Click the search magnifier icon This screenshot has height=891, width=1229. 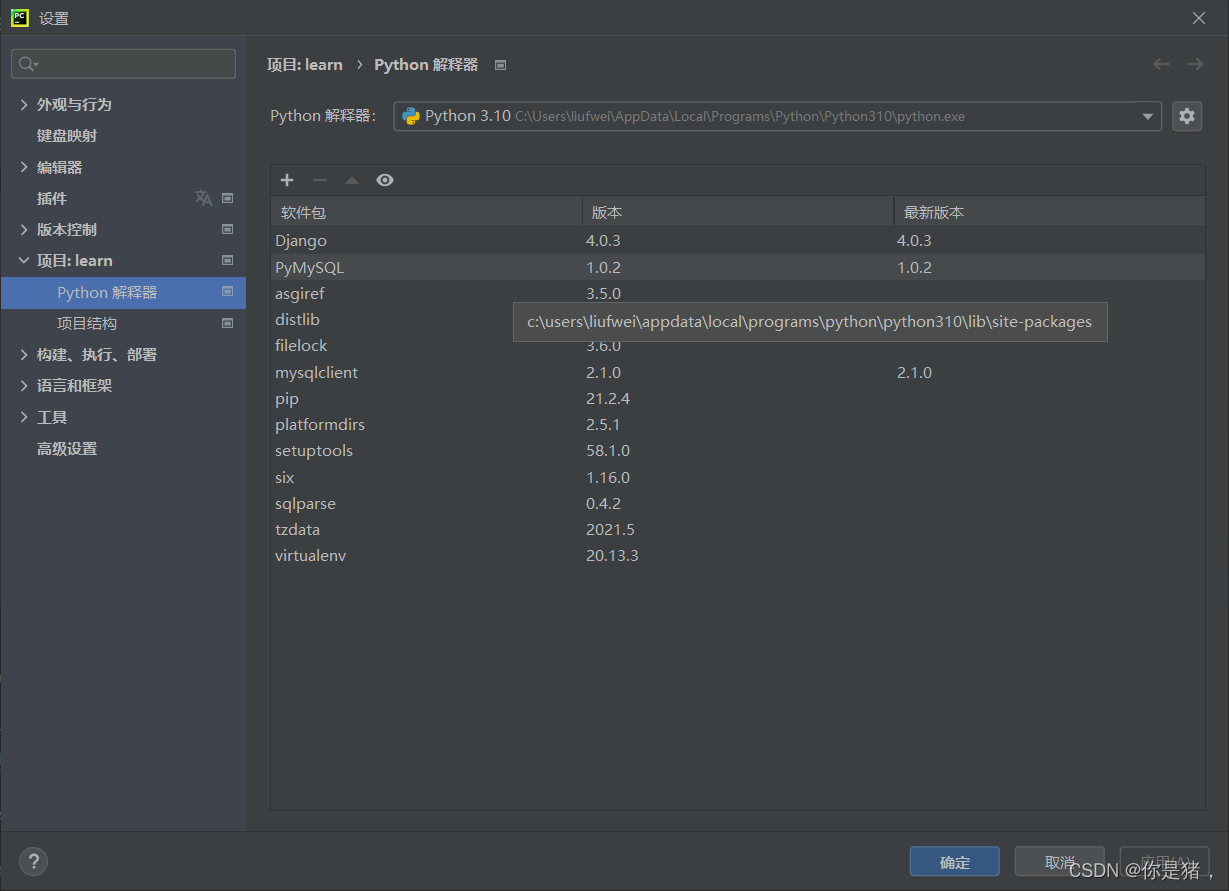coord(28,64)
